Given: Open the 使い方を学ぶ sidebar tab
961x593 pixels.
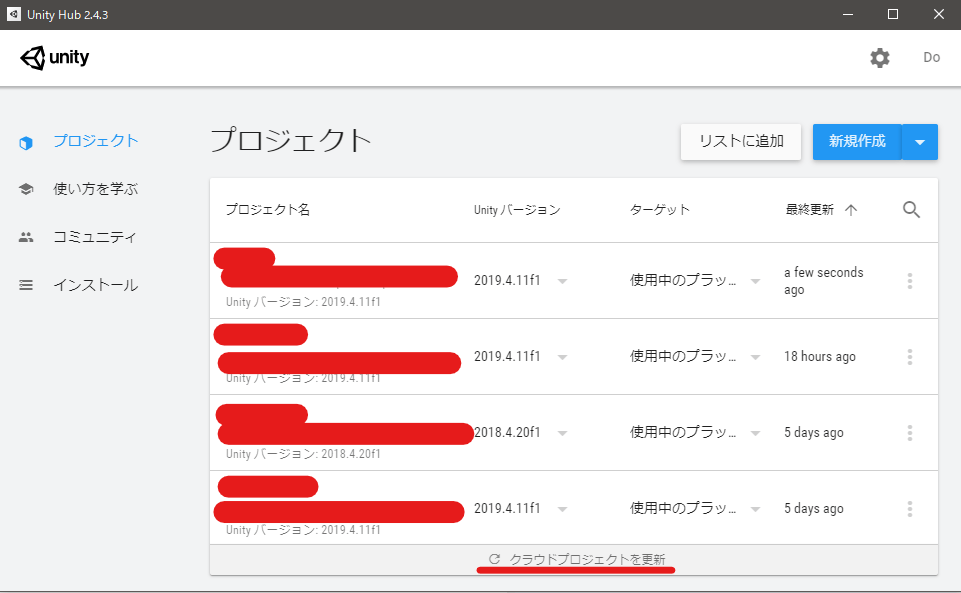Looking at the screenshot, I should pyautogui.click(x=96, y=189).
